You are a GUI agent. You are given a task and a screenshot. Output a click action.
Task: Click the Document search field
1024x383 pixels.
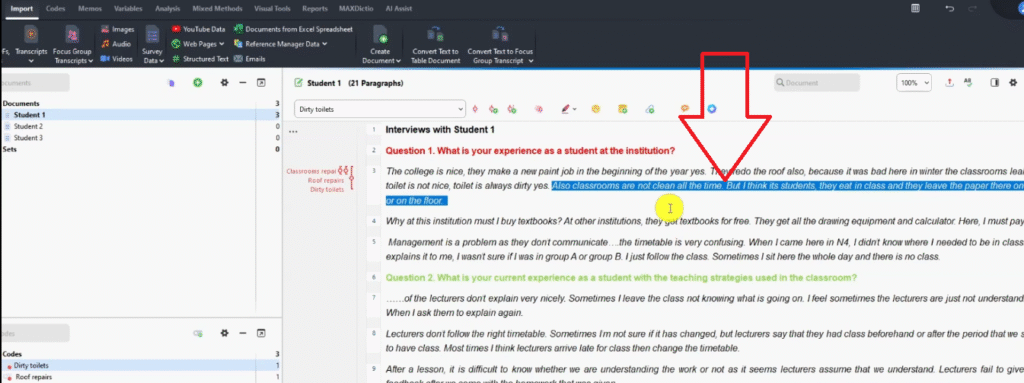[816, 83]
